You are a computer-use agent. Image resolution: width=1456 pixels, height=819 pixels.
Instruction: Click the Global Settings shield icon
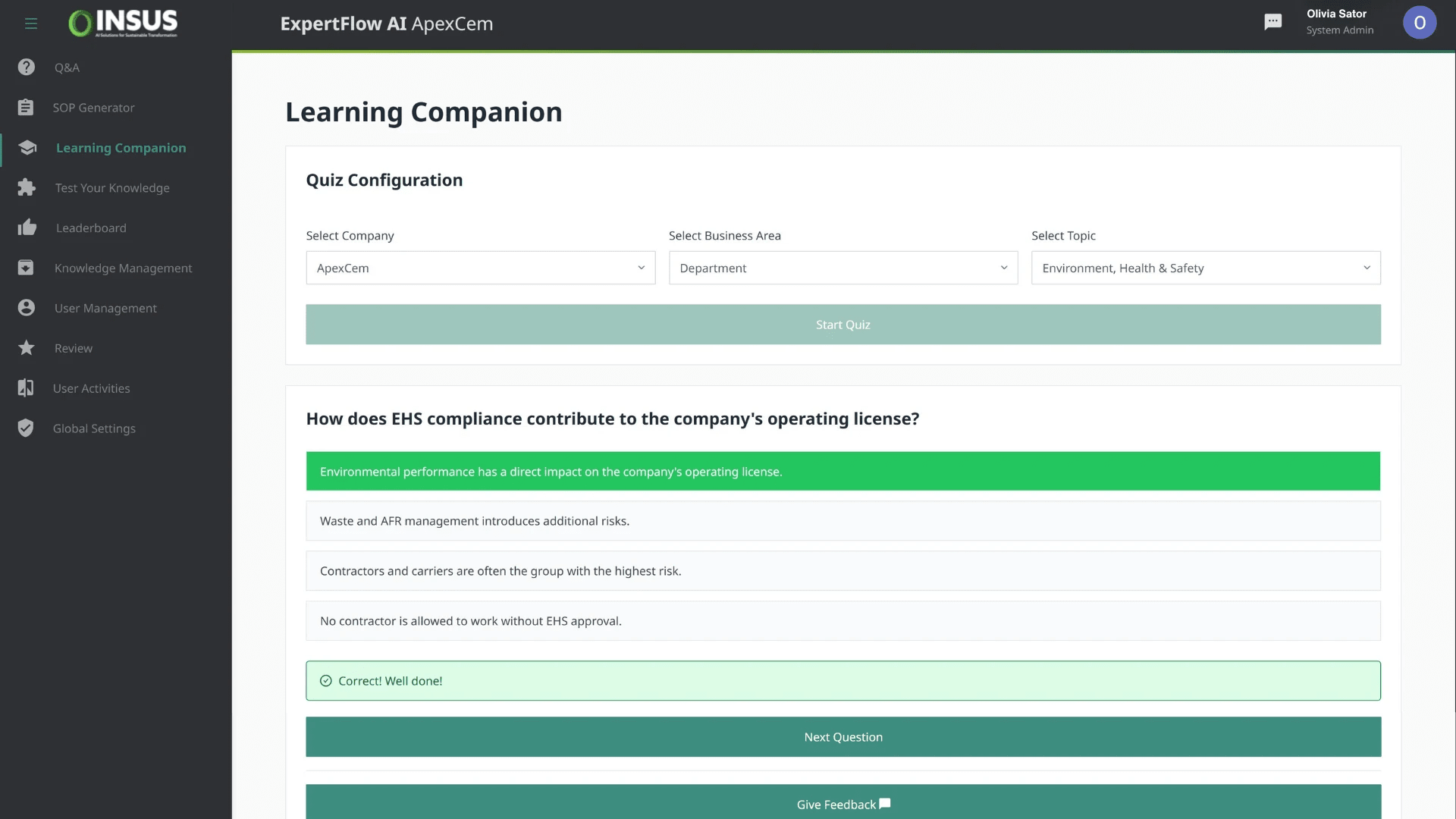click(x=26, y=428)
